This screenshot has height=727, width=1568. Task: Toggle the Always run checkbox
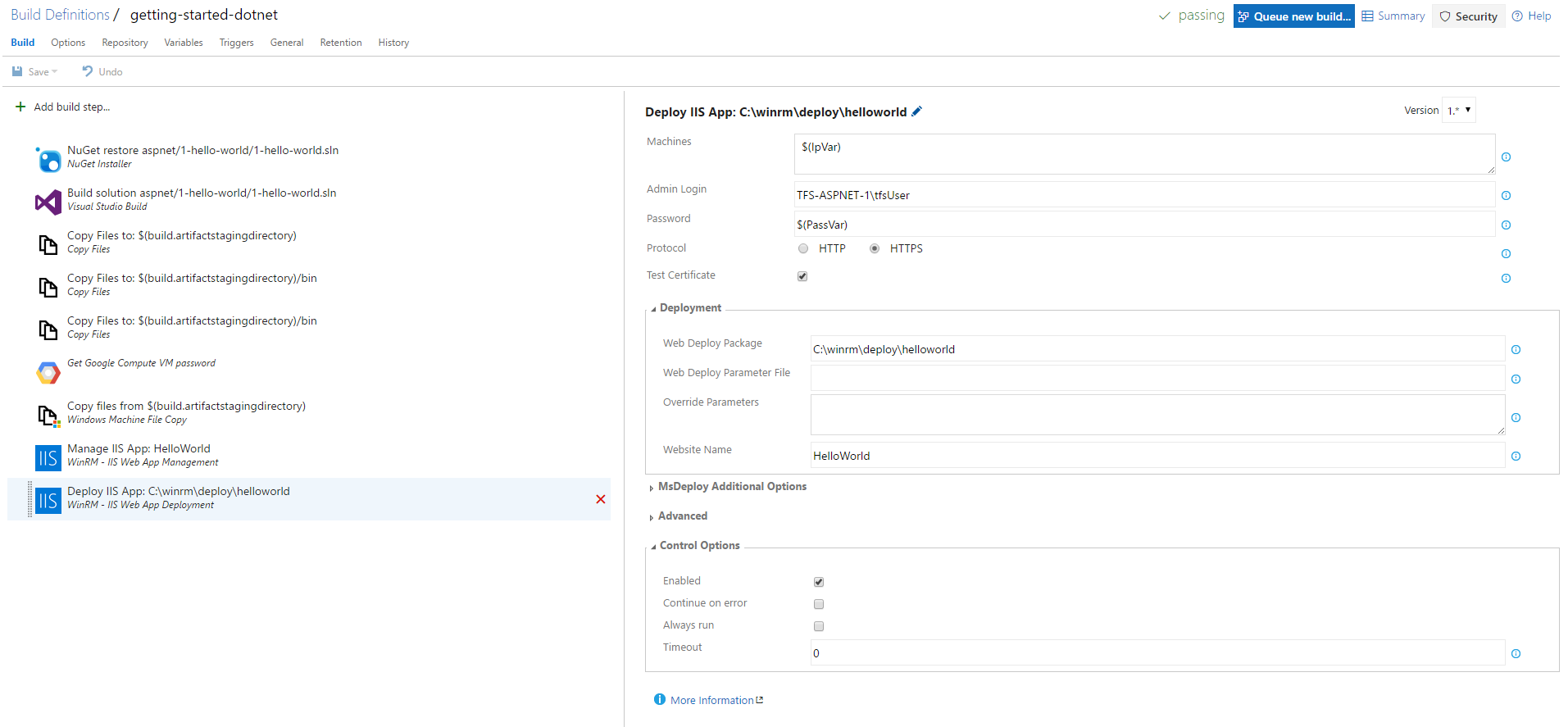(819, 626)
